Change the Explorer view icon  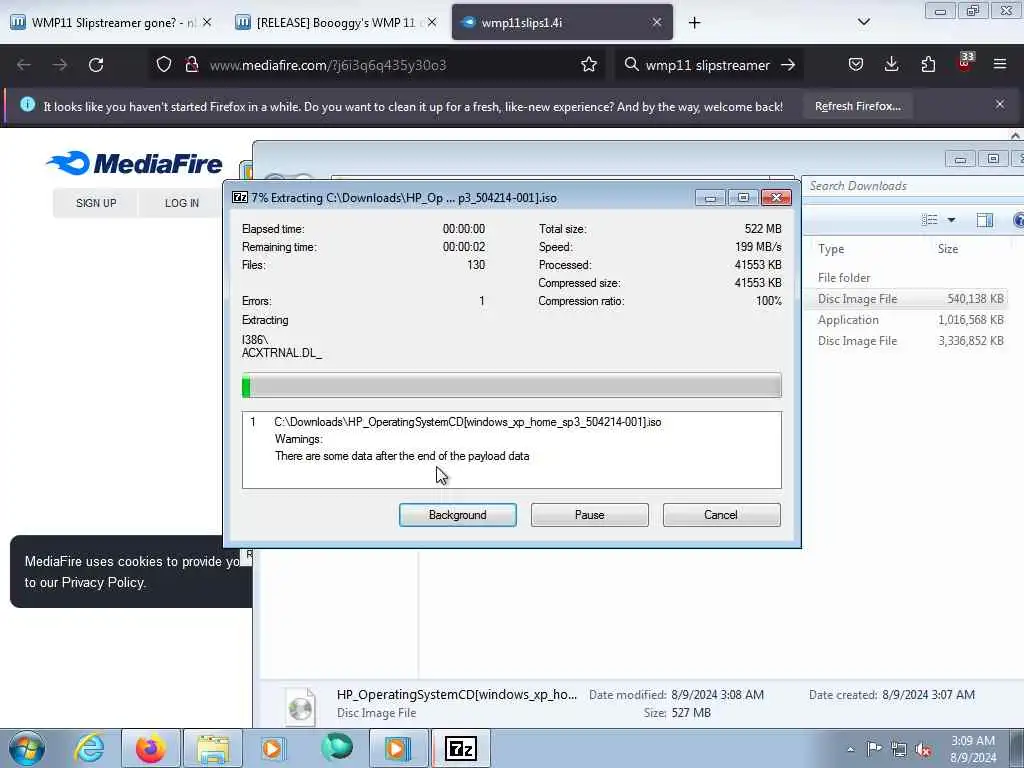(x=929, y=220)
